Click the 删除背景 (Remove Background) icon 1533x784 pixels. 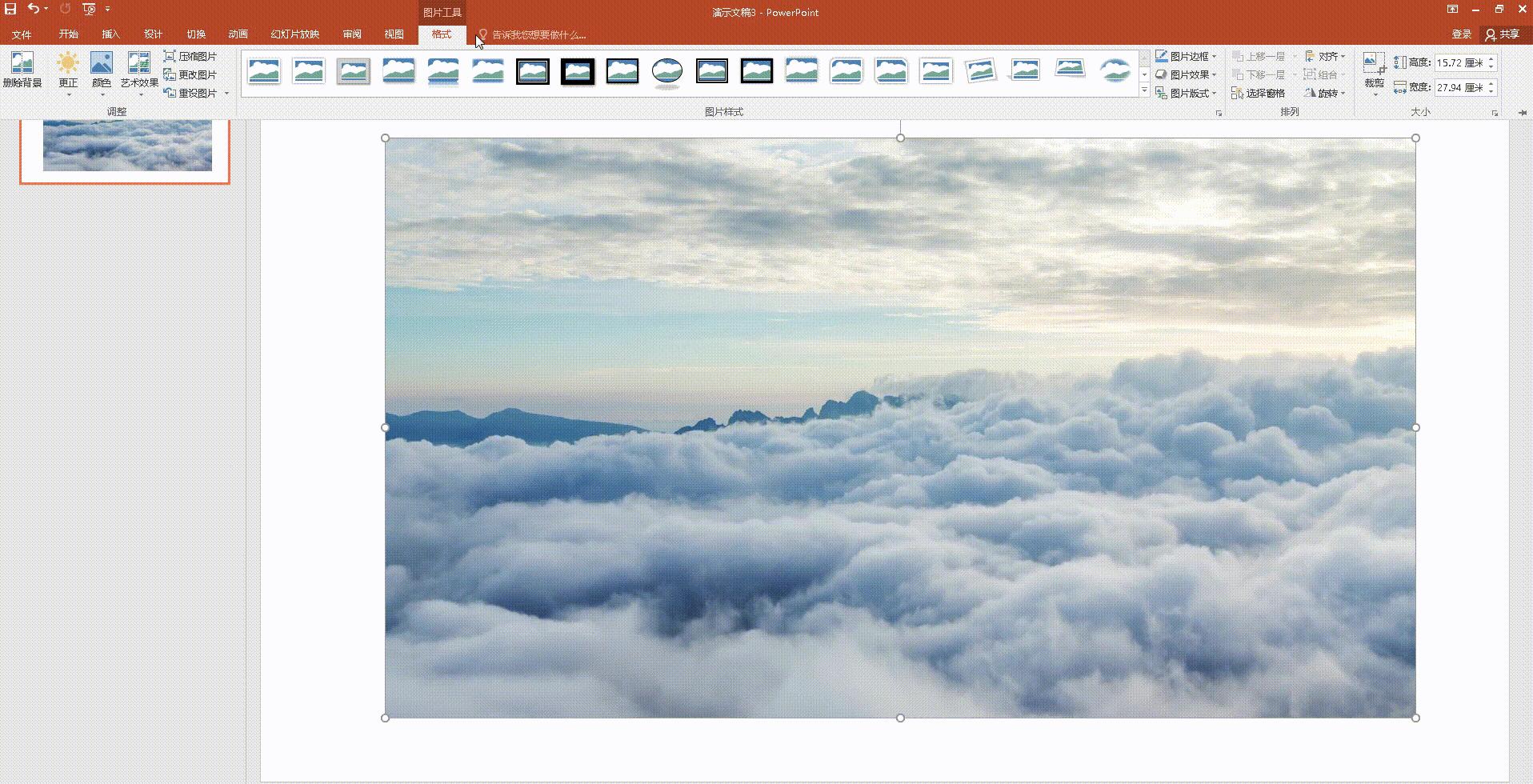(22, 64)
